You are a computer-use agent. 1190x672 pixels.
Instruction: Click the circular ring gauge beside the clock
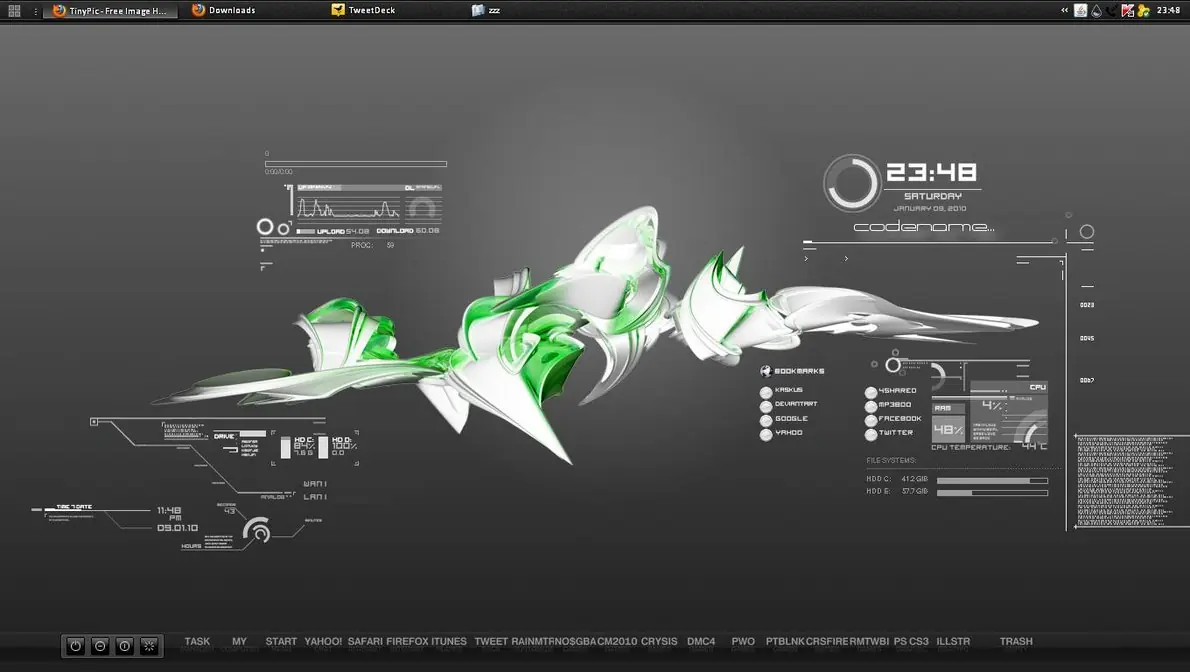click(852, 183)
